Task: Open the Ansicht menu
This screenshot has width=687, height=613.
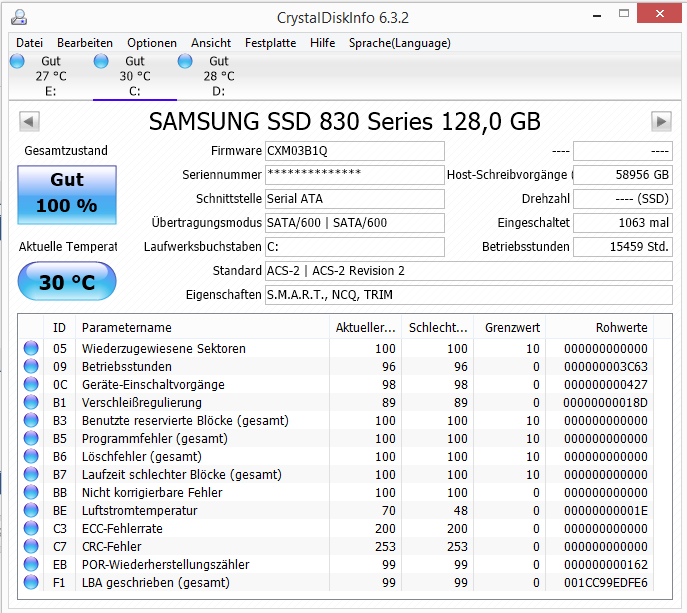Action: (x=211, y=43)
